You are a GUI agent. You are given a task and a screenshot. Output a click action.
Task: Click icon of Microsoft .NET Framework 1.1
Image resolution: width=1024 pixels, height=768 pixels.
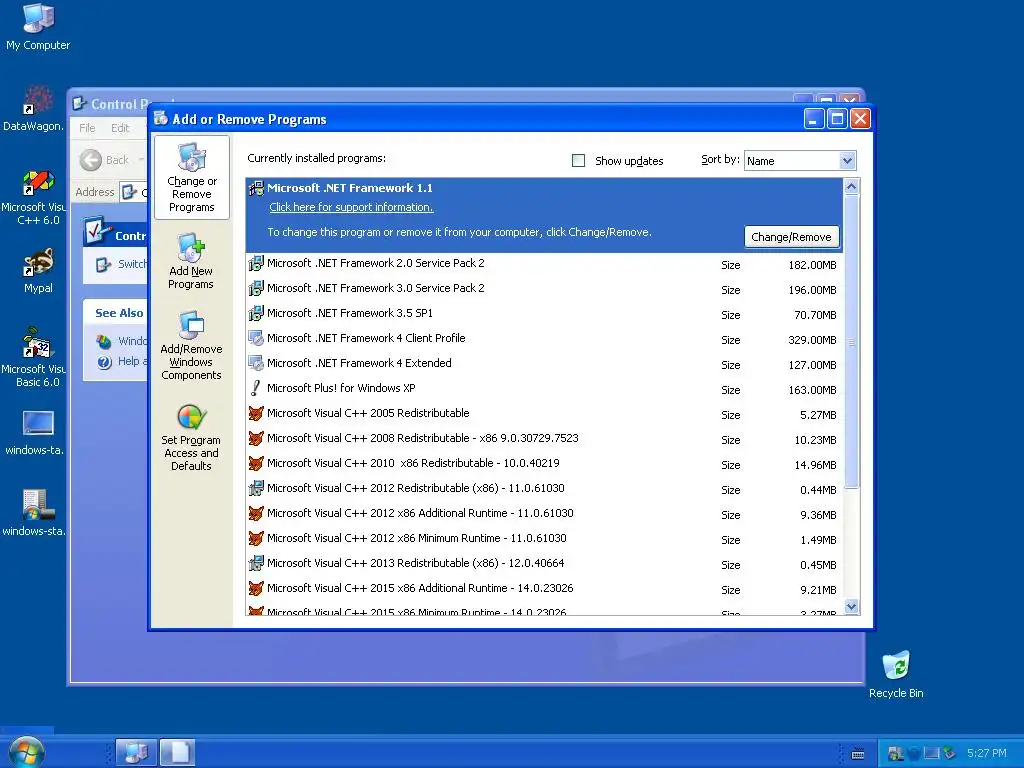click(256, 189)
